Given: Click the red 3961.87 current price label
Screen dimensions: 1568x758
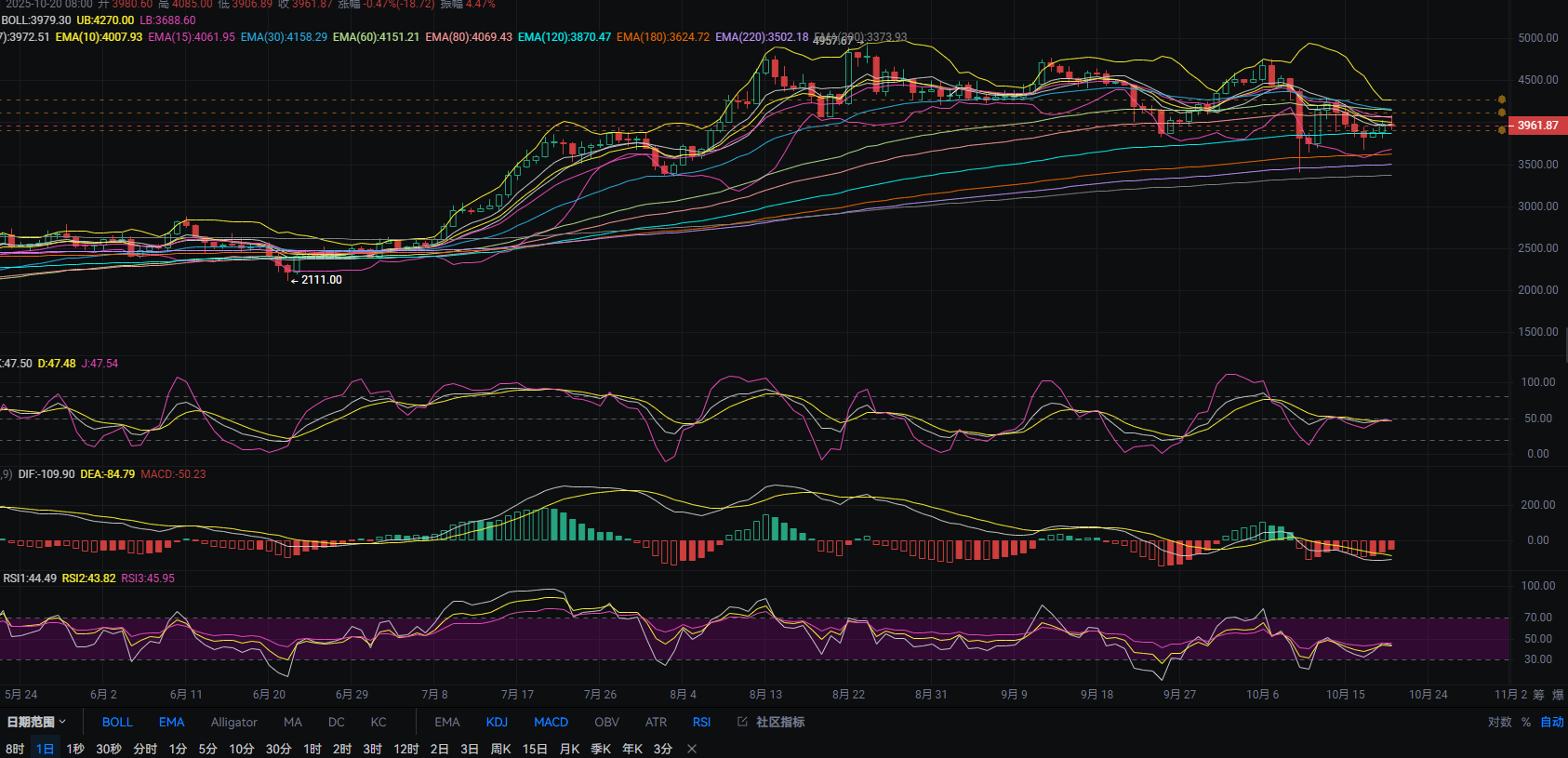Looking at the screenshot, I should (1537, 126).
